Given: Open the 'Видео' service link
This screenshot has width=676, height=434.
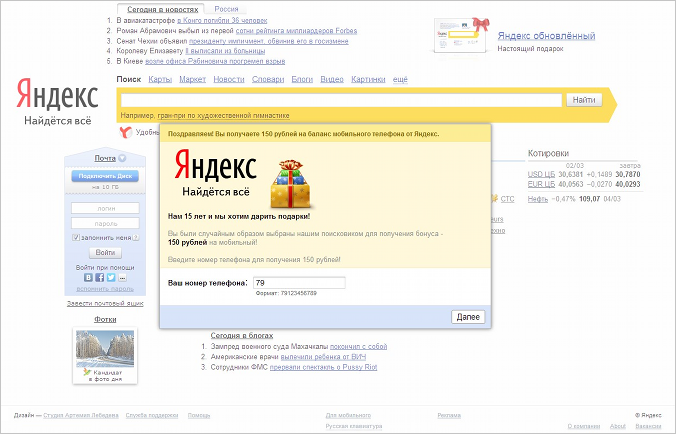Looking at the screenshot, I should (x=332, y=79).
